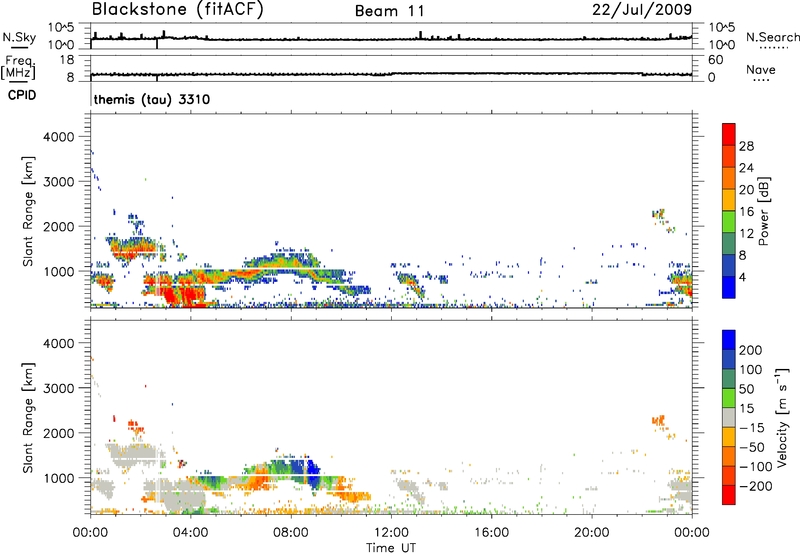Pick the top bright blue segment of the velocity colorbar
The height and width of the screenshot is (554, 800).
pyautogui.click(x=729, y=340)
